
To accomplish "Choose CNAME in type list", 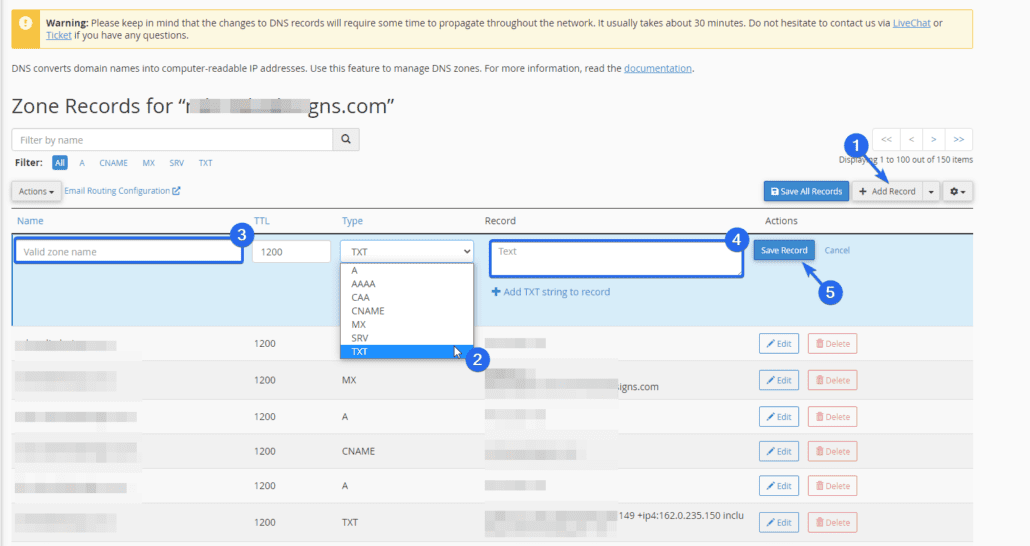I will coord(407,311).
